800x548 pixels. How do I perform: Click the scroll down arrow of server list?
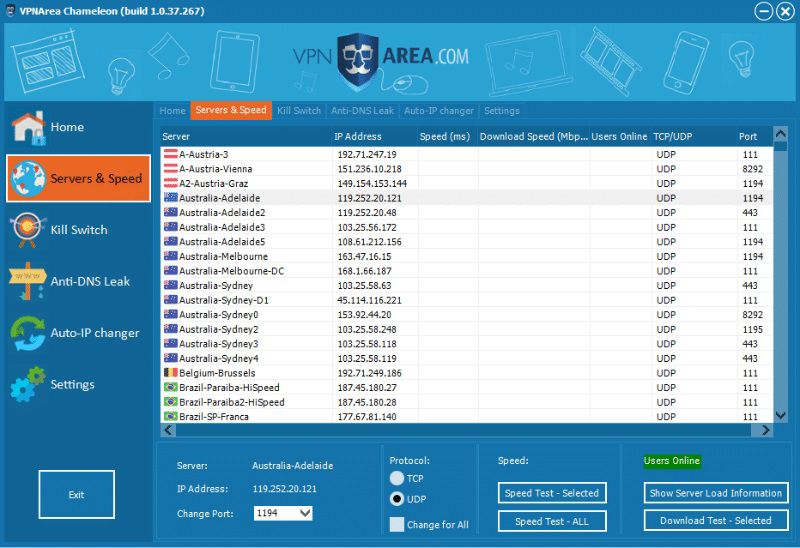pyautogui.click(x=780, y=415)
